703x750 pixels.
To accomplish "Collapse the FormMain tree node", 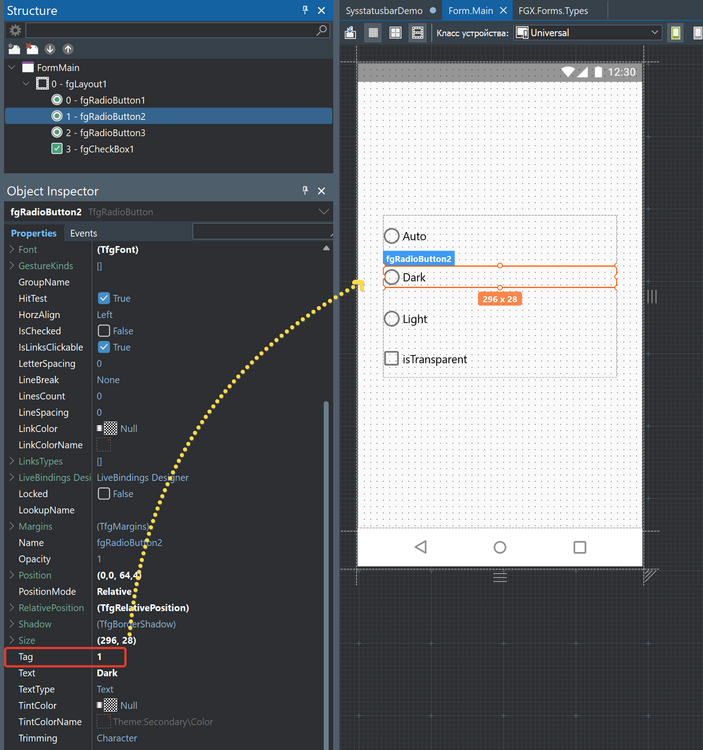I will click(12, 67).
